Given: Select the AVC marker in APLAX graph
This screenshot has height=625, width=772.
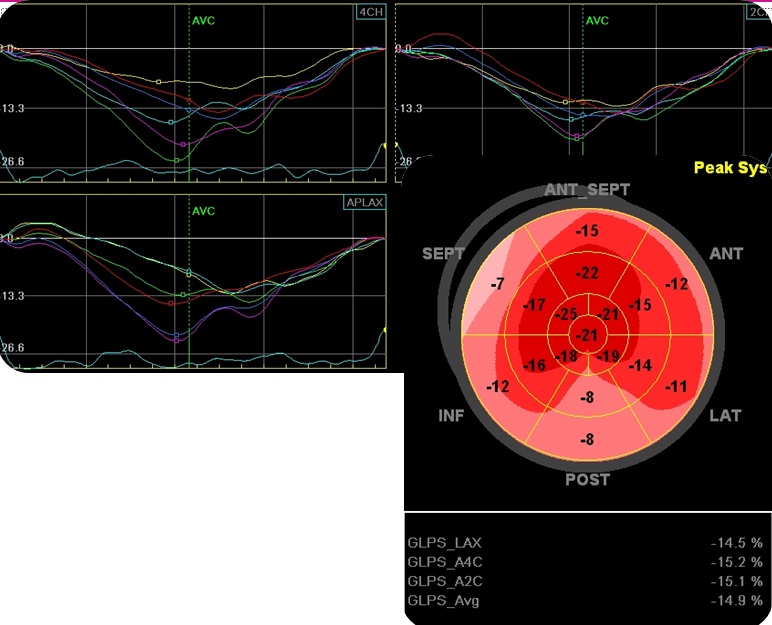Looking at the screenshot, I should (203, 211).
